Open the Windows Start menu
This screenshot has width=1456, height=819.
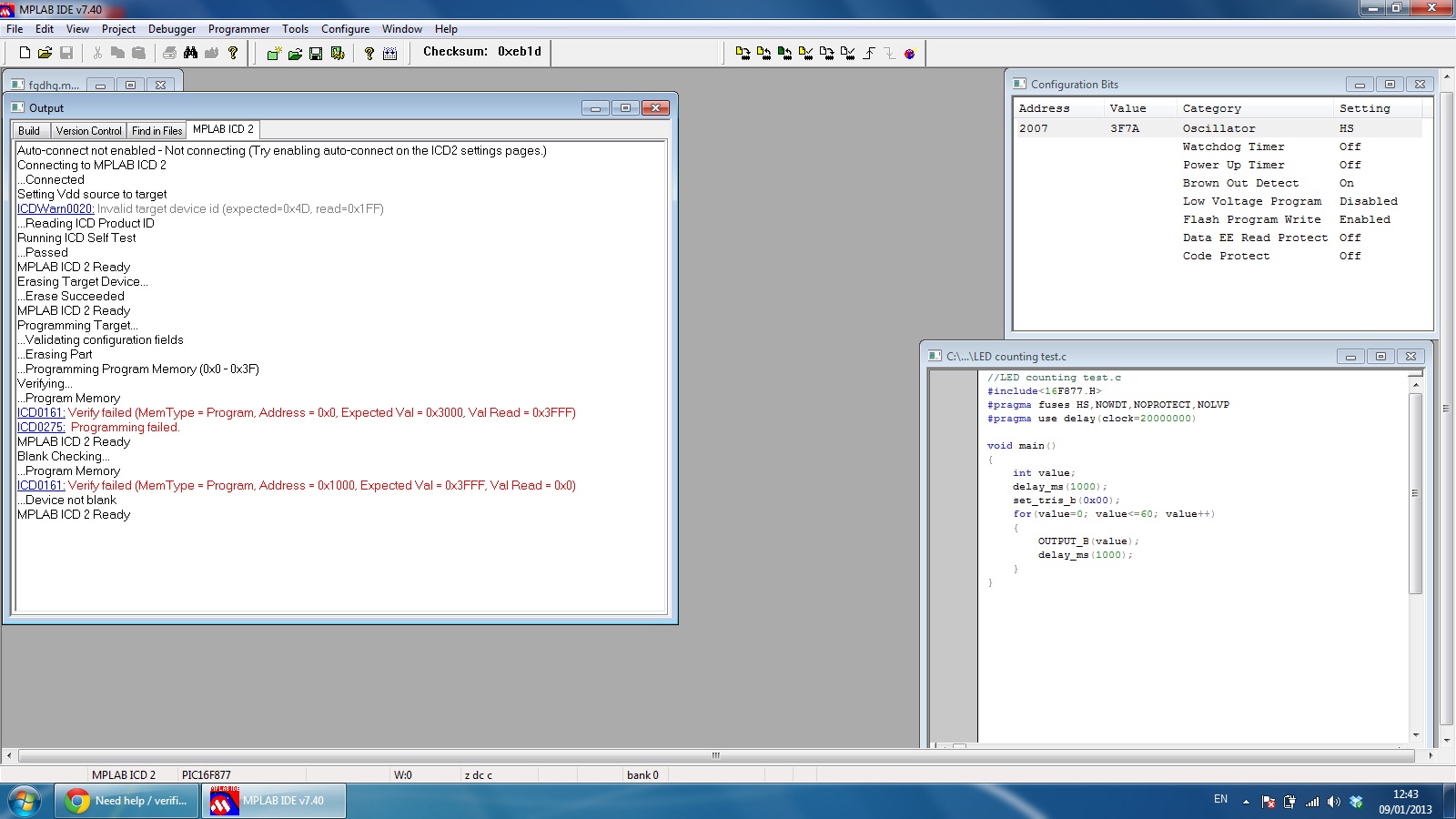25,802
